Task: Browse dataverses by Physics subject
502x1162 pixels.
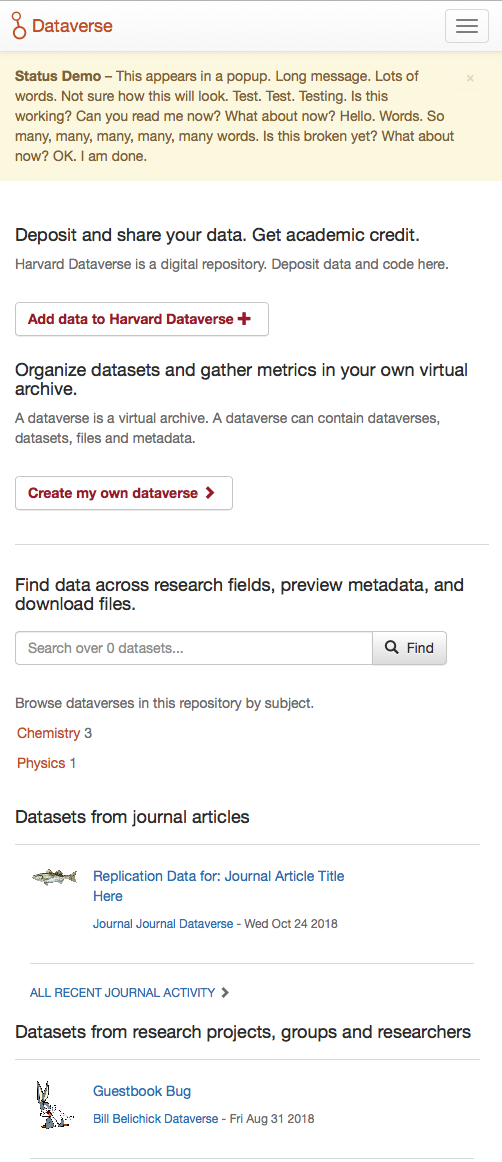Action: [x=41, y=763]
